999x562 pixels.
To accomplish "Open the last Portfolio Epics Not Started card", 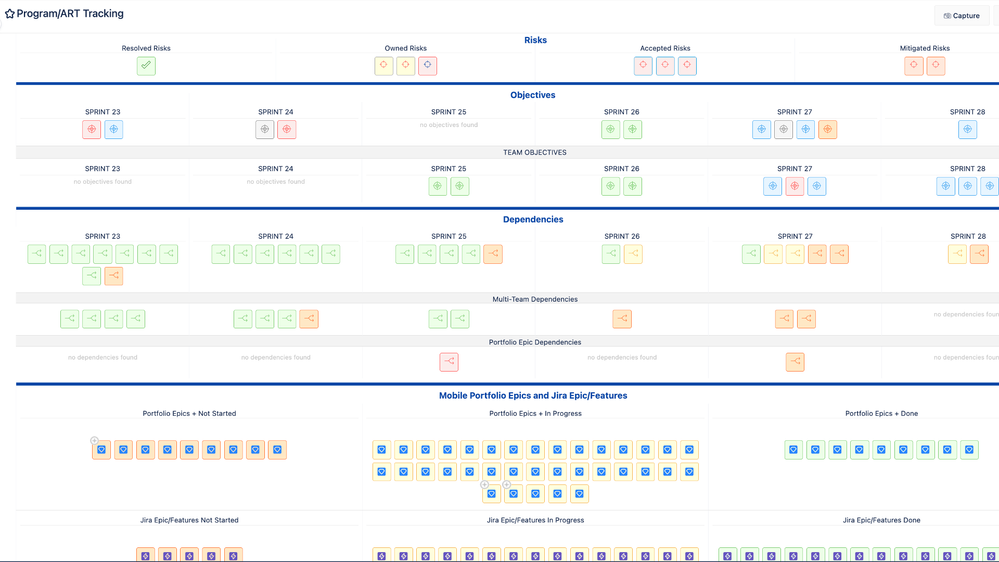I will click(x=277, y=450).
